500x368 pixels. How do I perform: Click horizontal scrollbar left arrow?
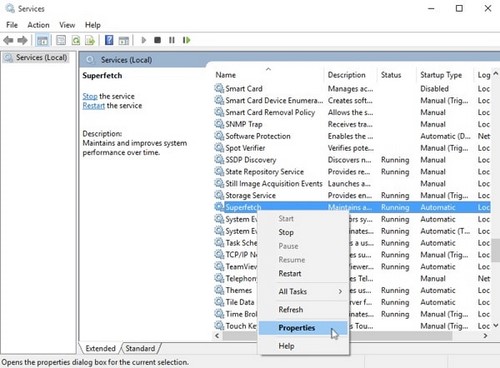[x=217, y=336]
